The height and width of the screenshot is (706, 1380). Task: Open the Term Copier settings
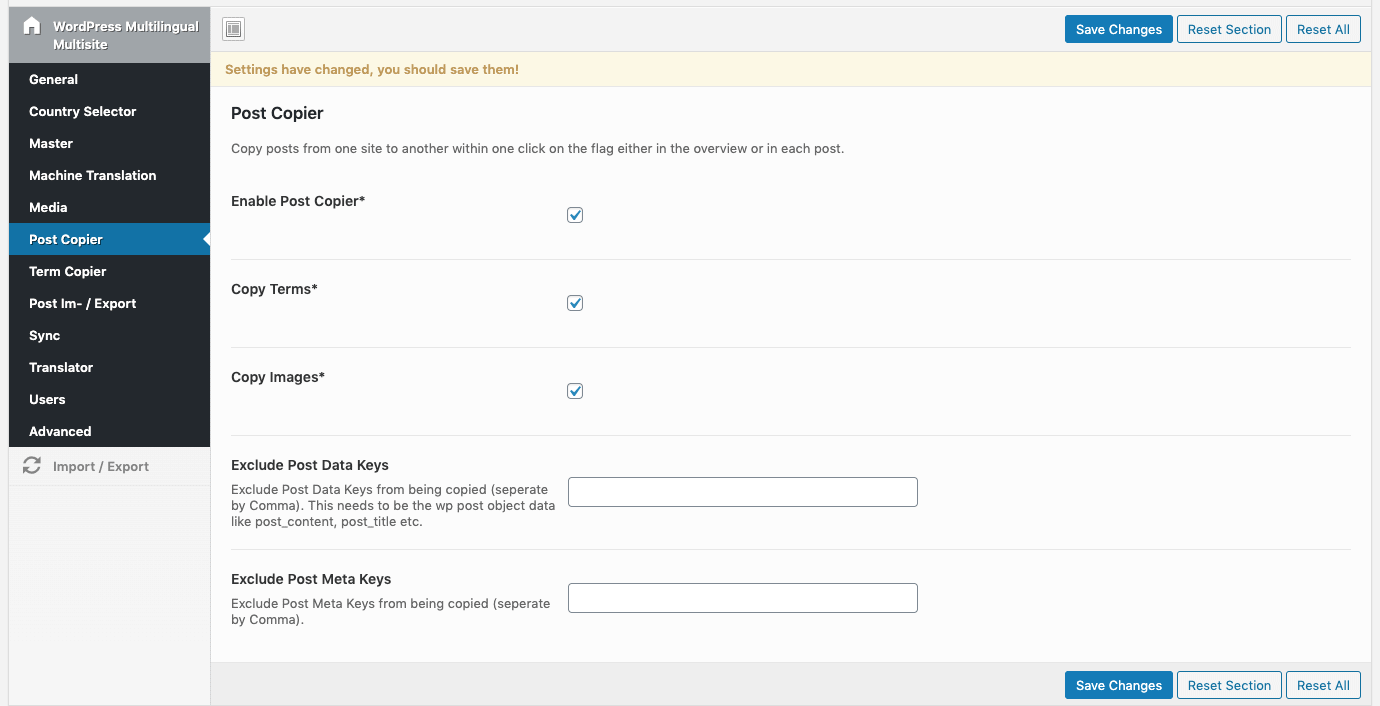pos(67,271)
